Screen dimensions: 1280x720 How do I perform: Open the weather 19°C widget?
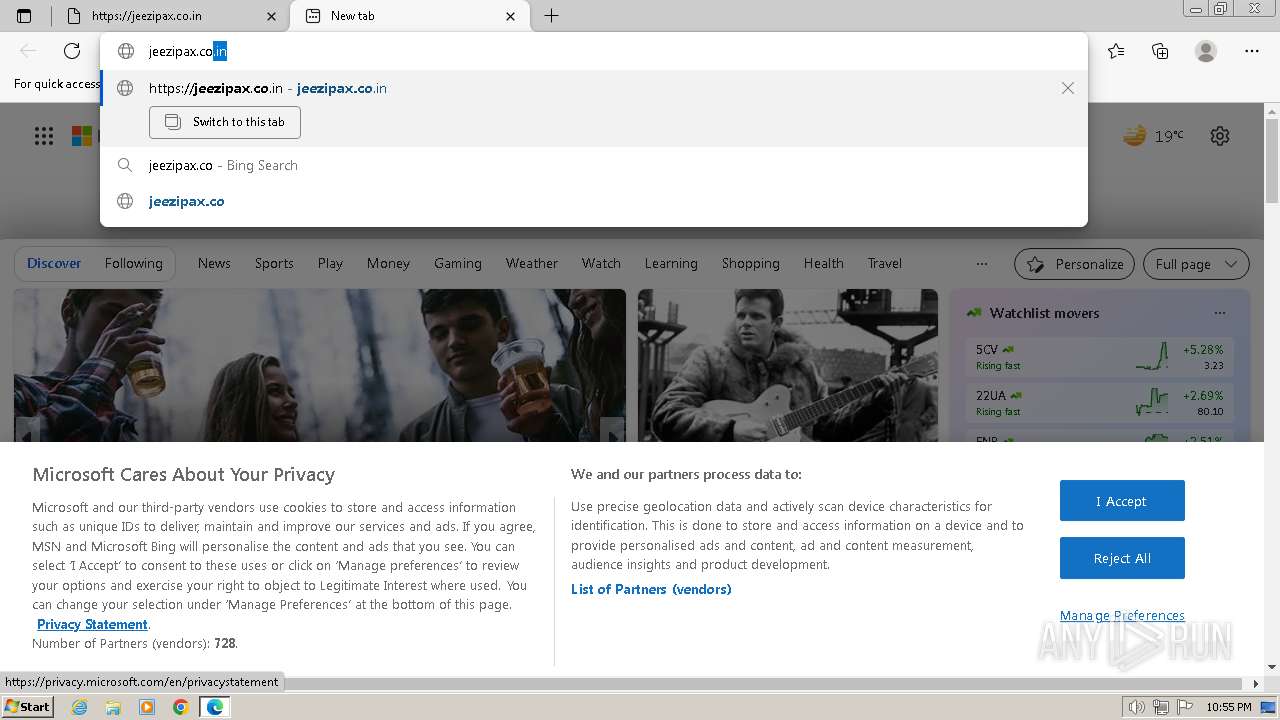click(x=1153, y=136)
